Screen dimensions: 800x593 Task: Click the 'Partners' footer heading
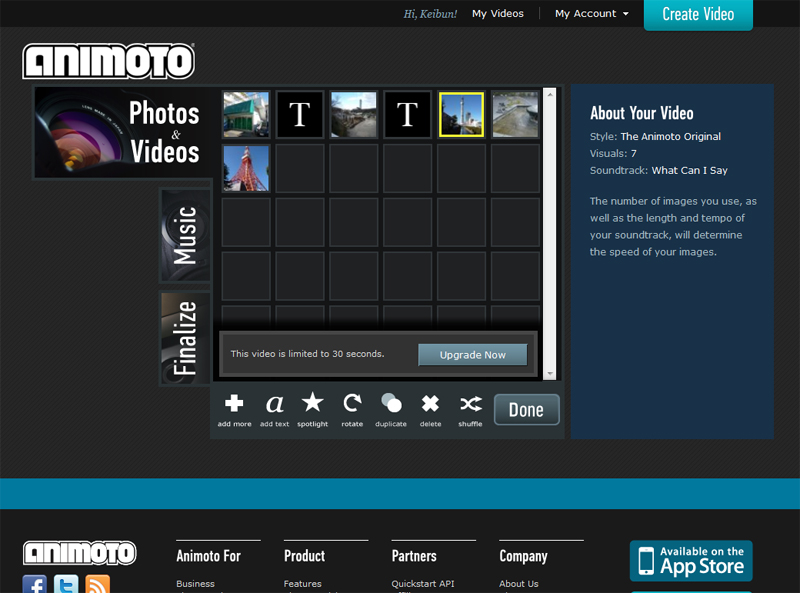[414, 556]
